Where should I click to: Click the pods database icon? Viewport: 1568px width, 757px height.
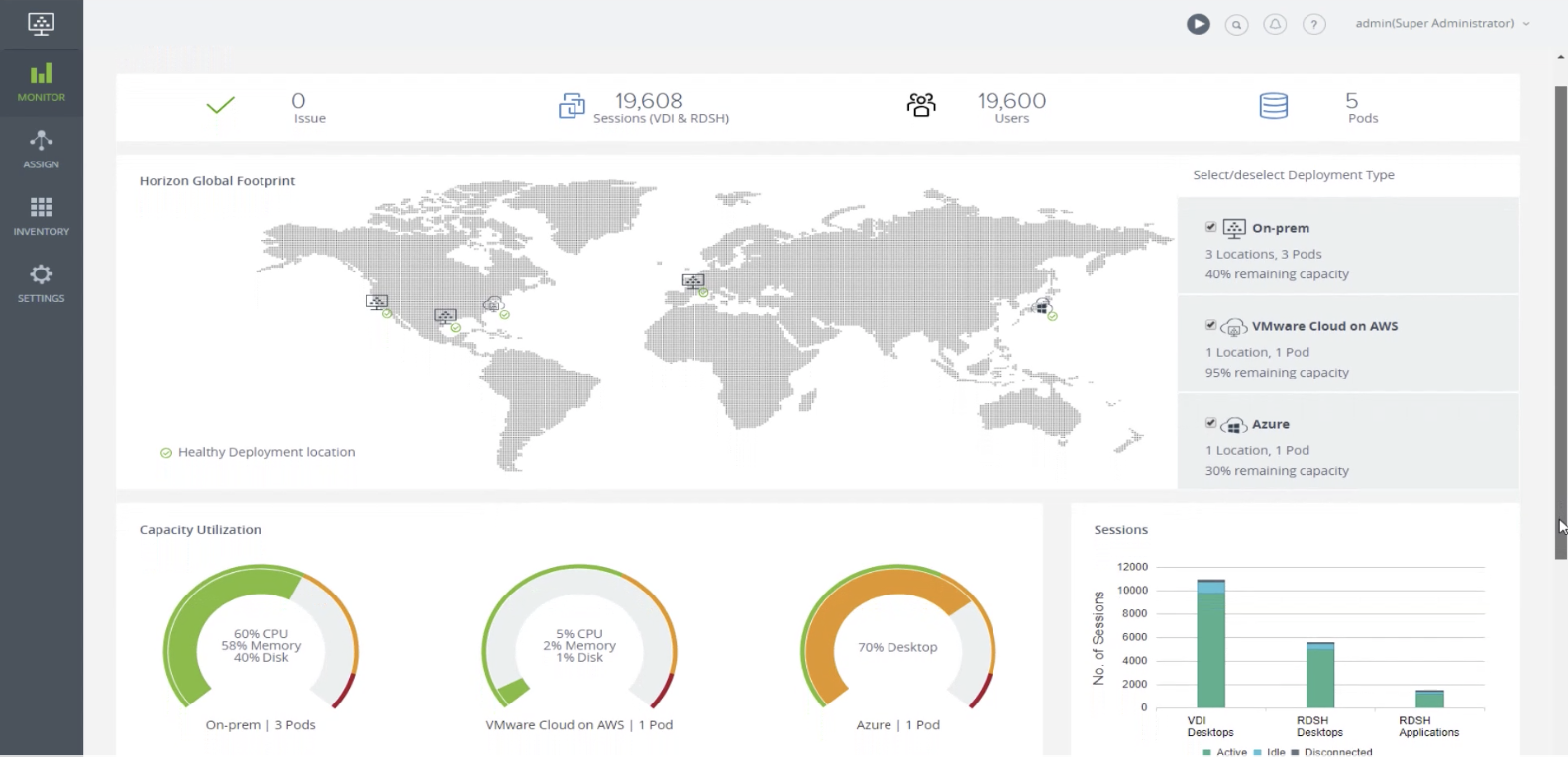(1274, 106)
